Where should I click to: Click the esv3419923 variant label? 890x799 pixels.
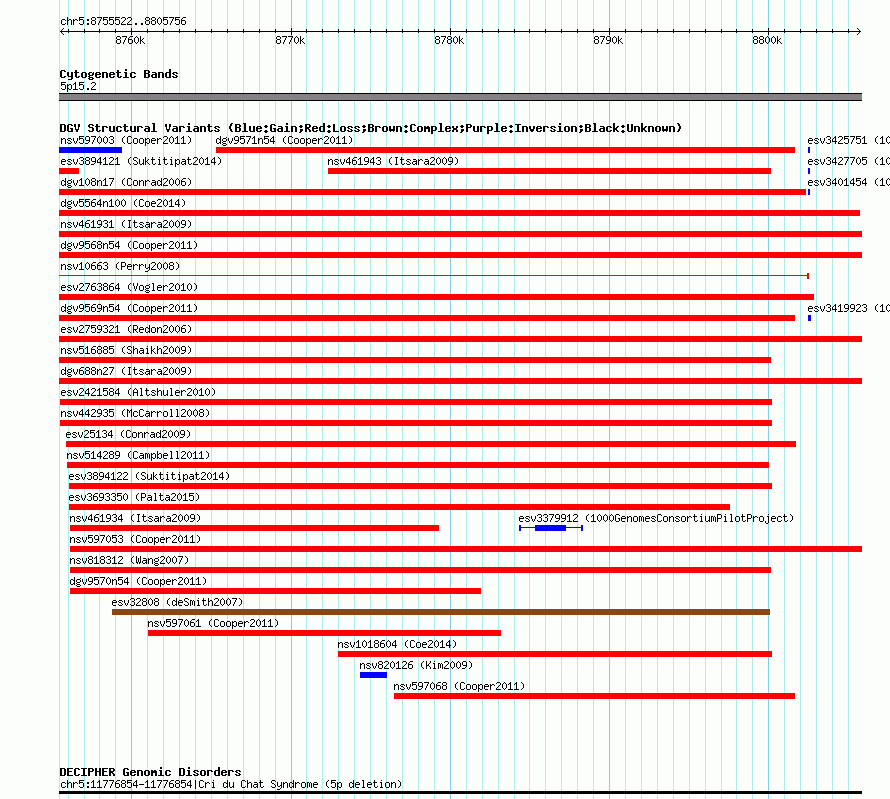tap(848, 308)
